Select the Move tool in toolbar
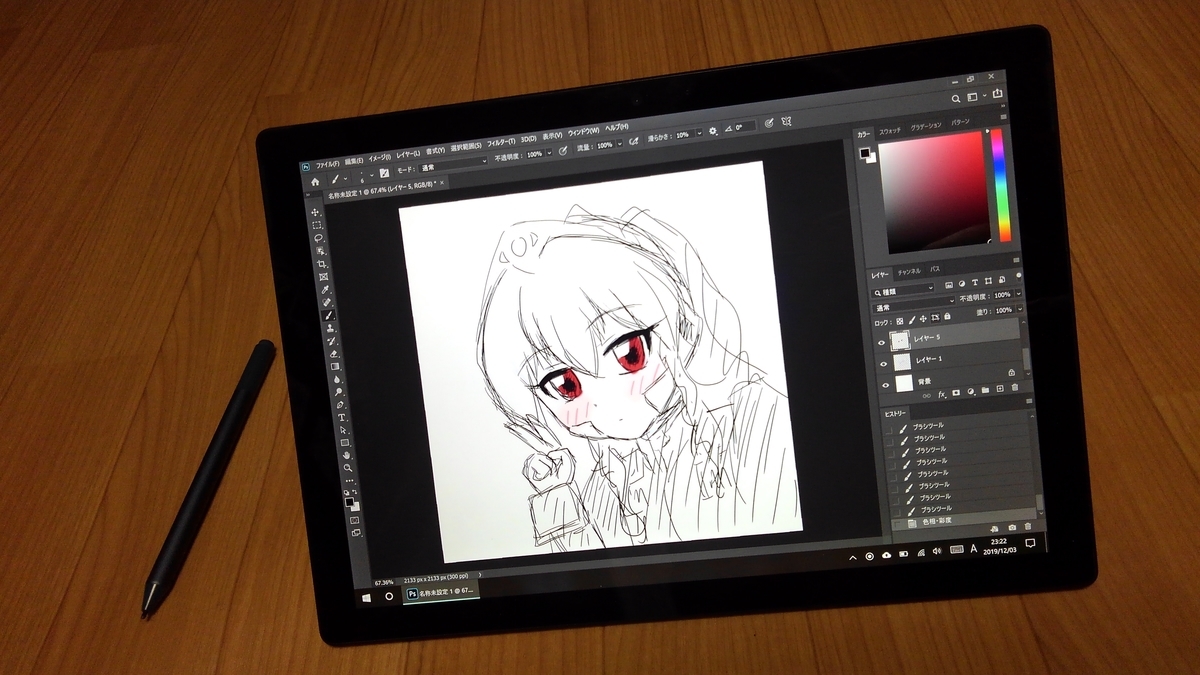Screen dimensions: 1200x675 tap(315, 212)
